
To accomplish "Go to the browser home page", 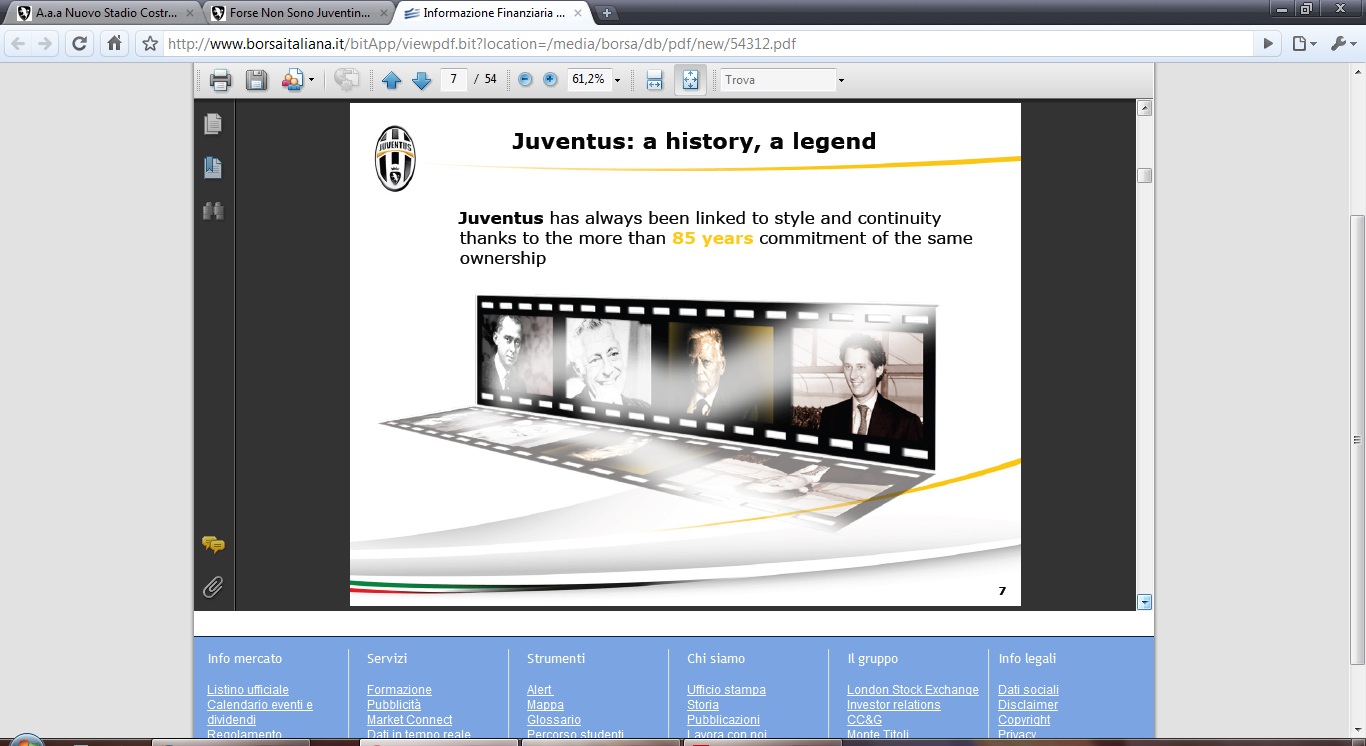I will 115,44.
